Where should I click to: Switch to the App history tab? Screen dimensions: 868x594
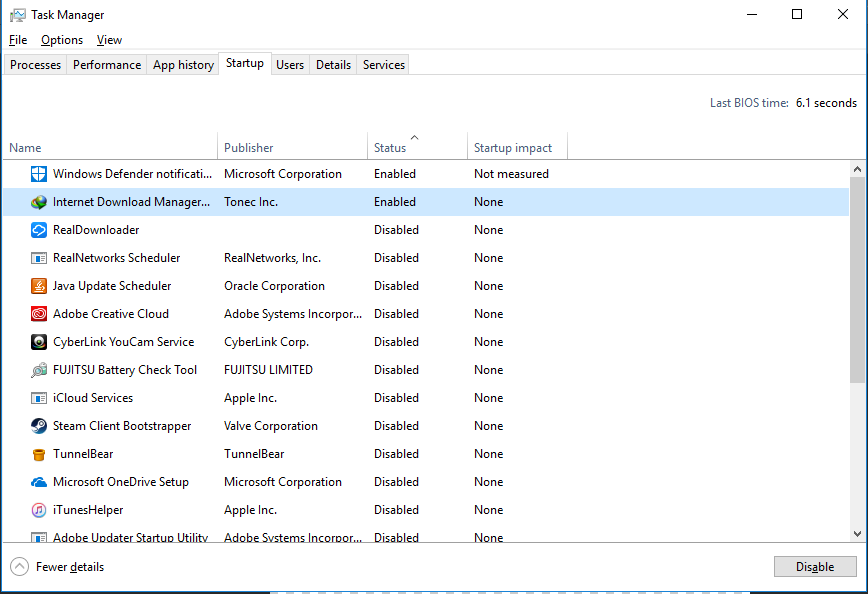pos(183,65)
